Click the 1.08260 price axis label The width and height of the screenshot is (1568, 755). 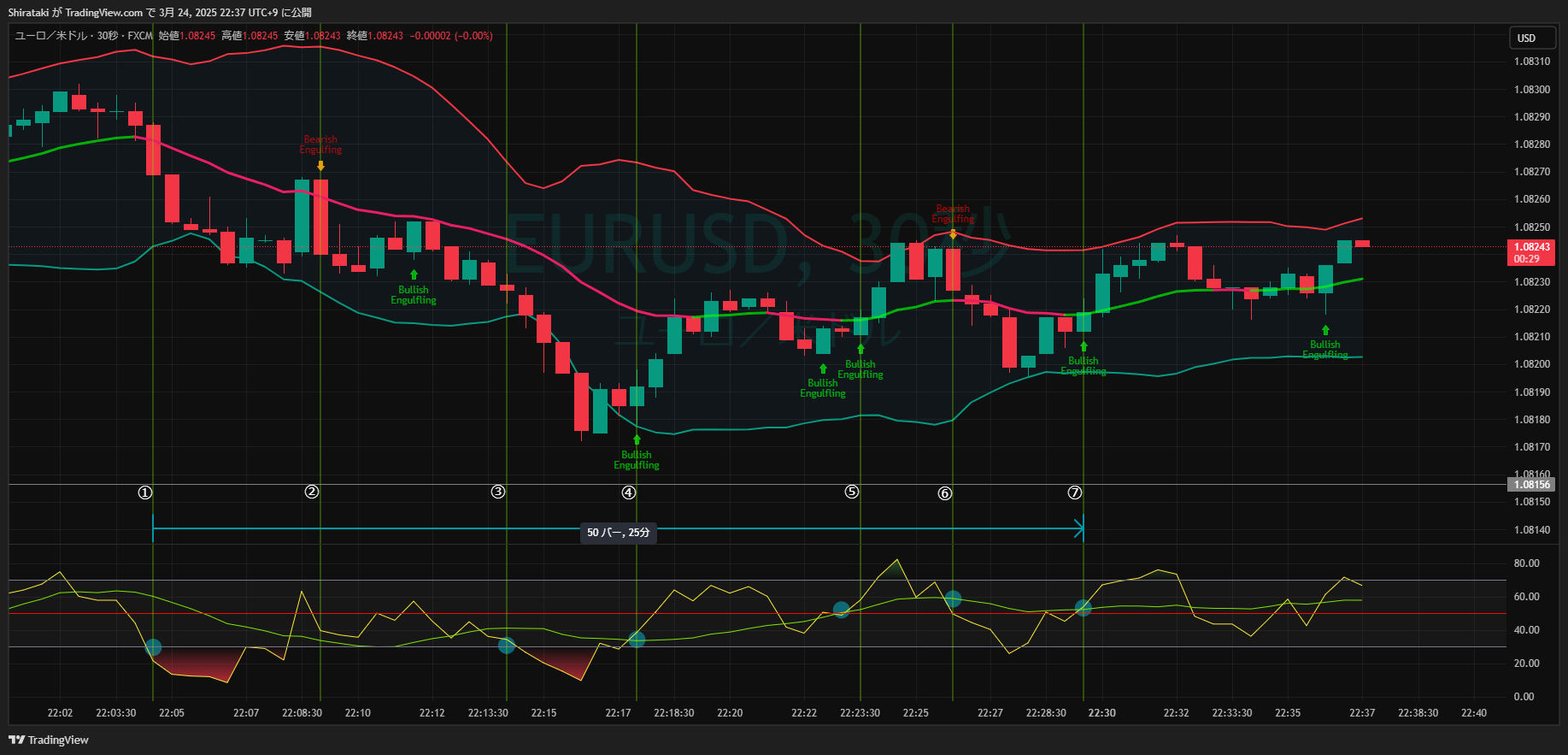1532,199
